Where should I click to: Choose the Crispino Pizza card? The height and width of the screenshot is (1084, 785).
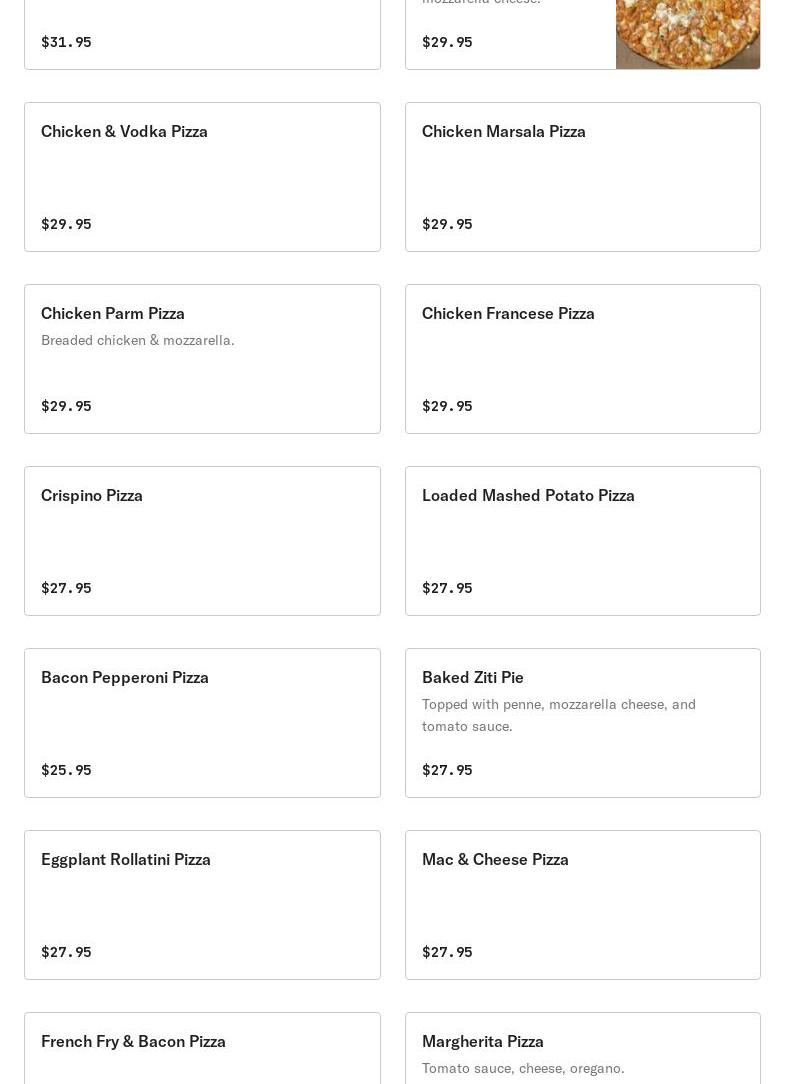click(x=202, y=541)
